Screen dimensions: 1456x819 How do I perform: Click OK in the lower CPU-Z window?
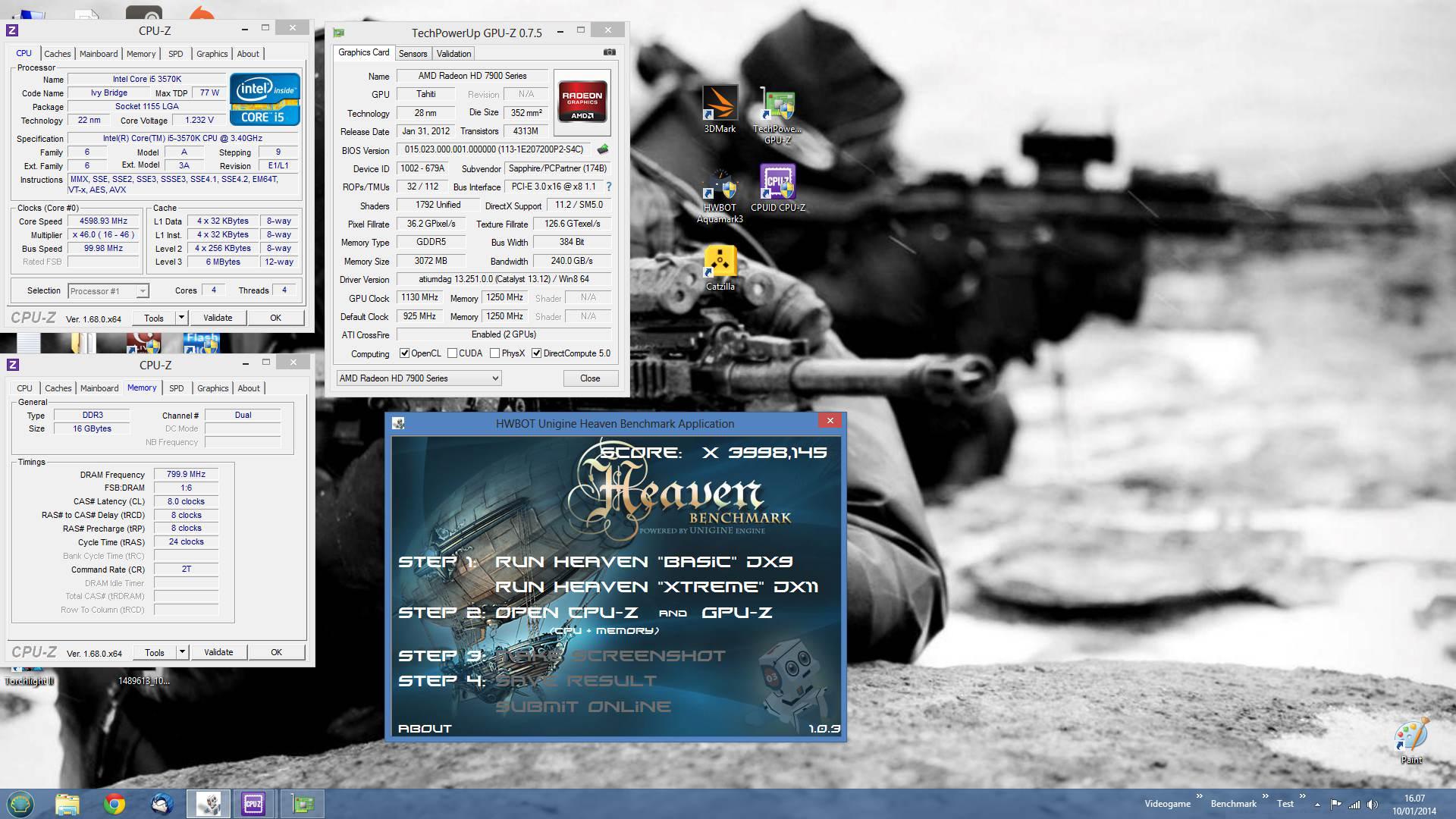277,652
